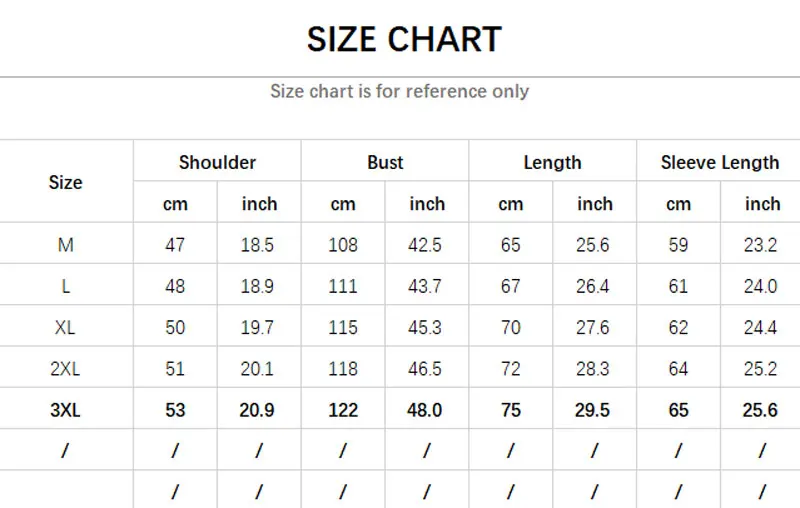The image size is (800, 508).
Task: Select the Length column header
Action: [x=552, y=162]
